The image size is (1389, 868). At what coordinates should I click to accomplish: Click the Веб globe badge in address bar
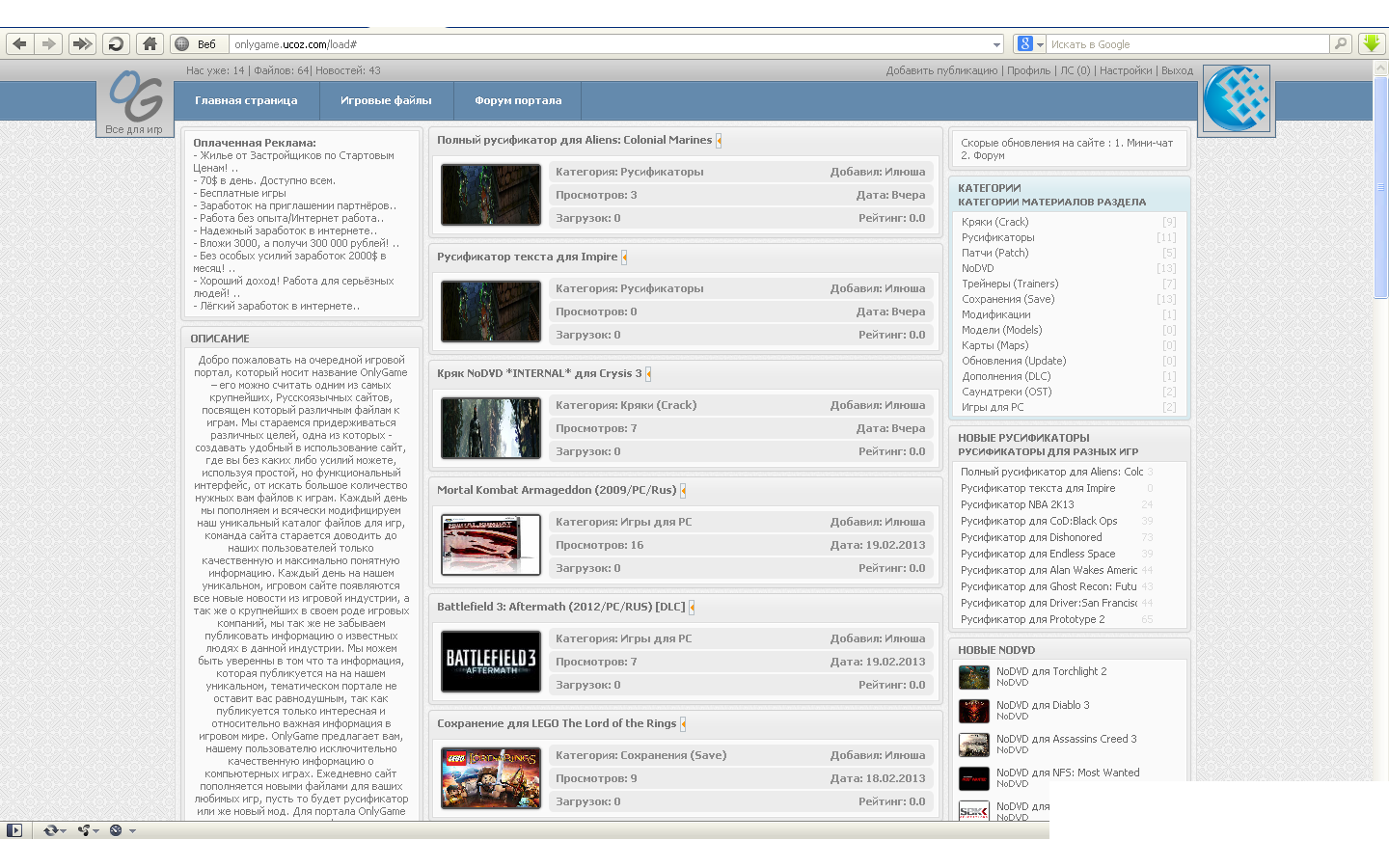(199, 43)
